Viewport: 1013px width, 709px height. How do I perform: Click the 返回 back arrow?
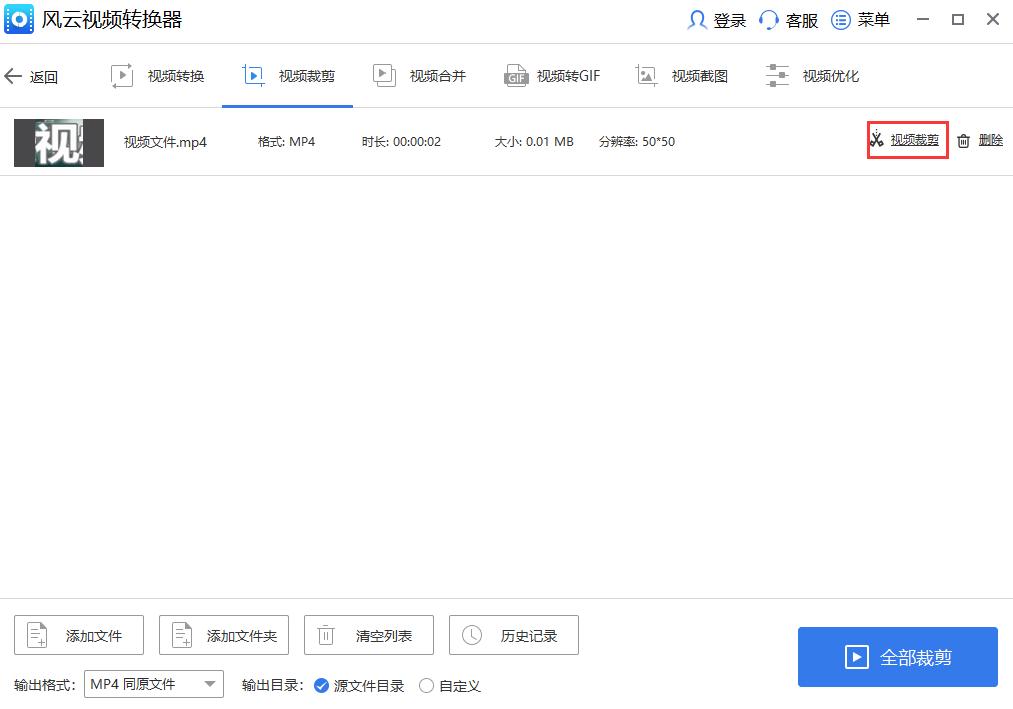click(x=15, y=75)
